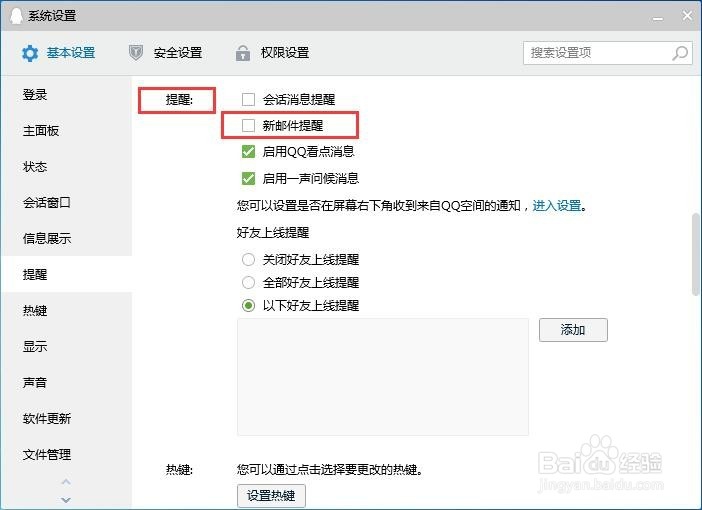The width and height of the screenshot is (702, 510).
Task: Click sidebar down chevron arrow
Action: pos(66,499)
